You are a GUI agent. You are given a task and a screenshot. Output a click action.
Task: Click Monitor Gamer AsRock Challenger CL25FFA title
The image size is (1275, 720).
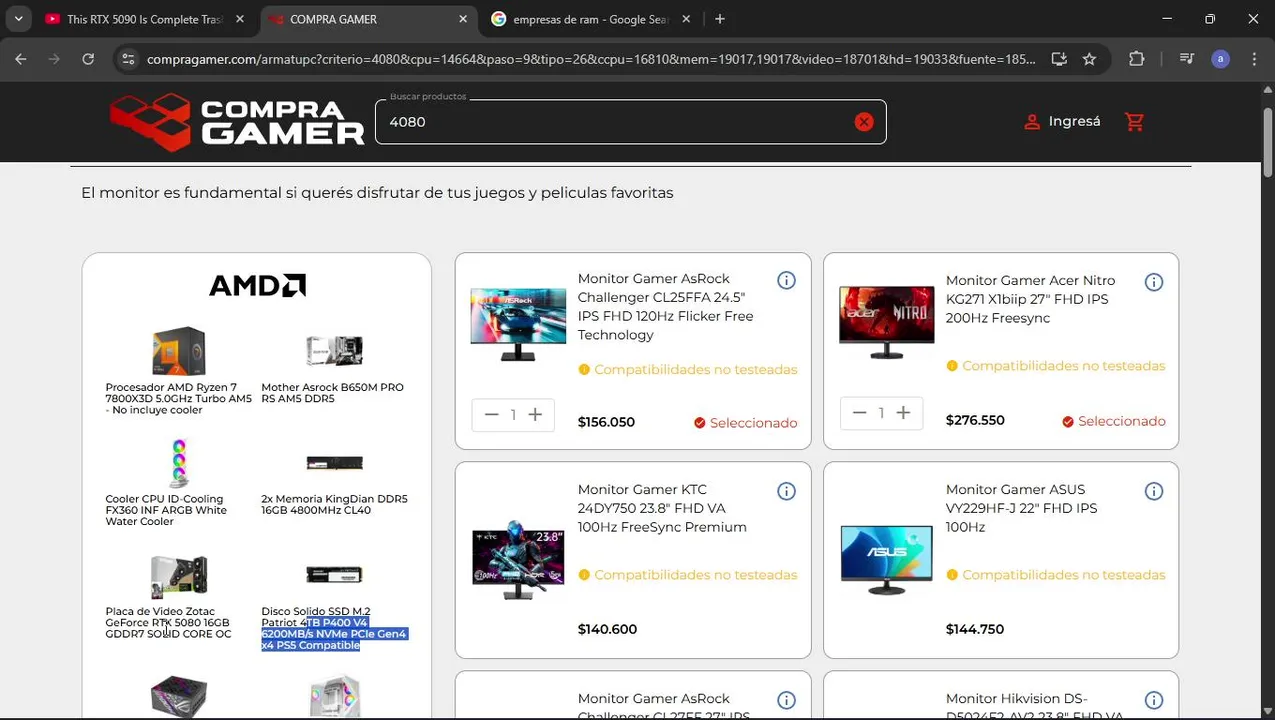(665, 307)
